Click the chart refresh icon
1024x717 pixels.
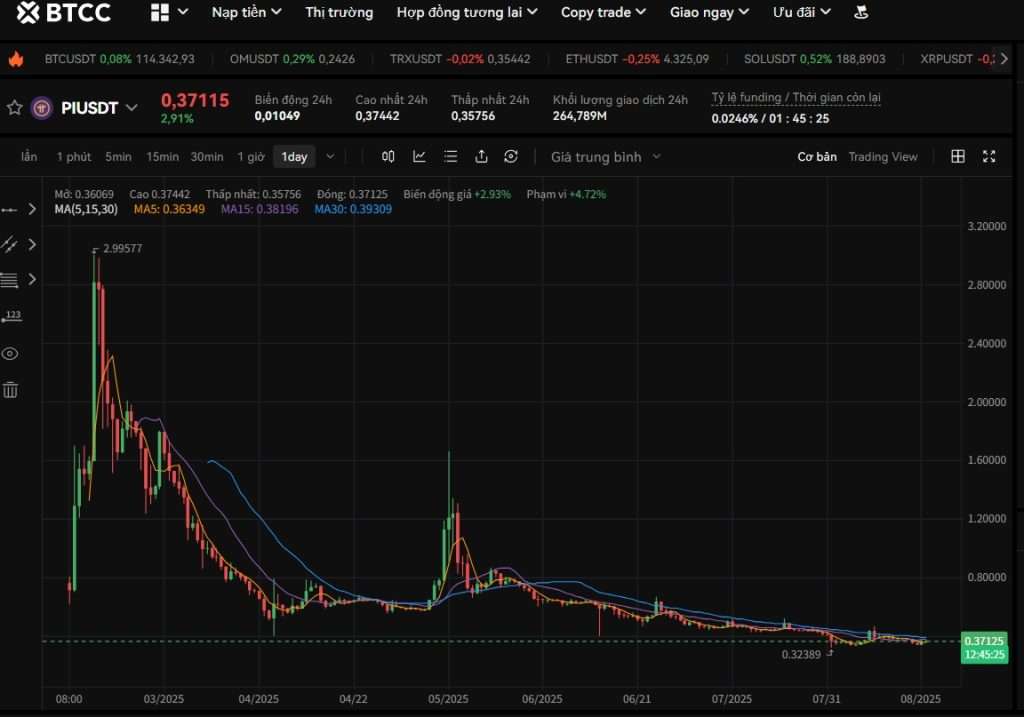pos(511,157)
